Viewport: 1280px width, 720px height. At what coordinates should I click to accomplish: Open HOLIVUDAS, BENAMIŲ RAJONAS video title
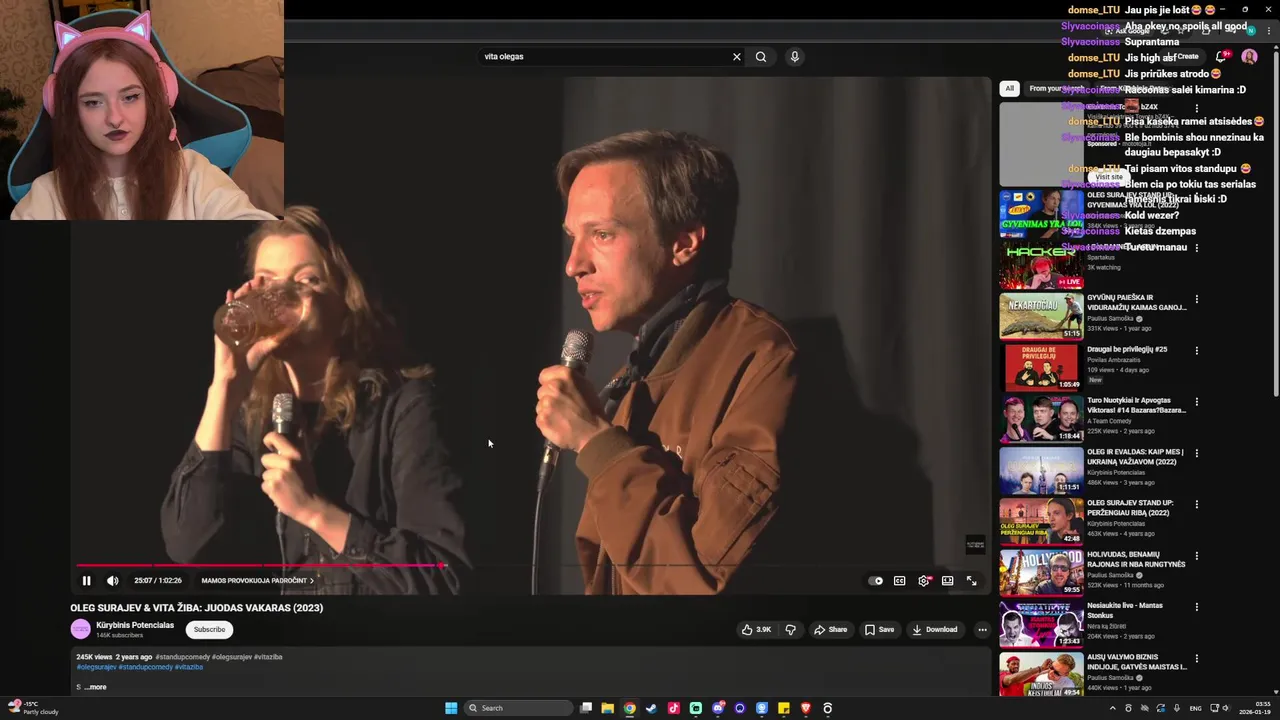coord(1136,559)
